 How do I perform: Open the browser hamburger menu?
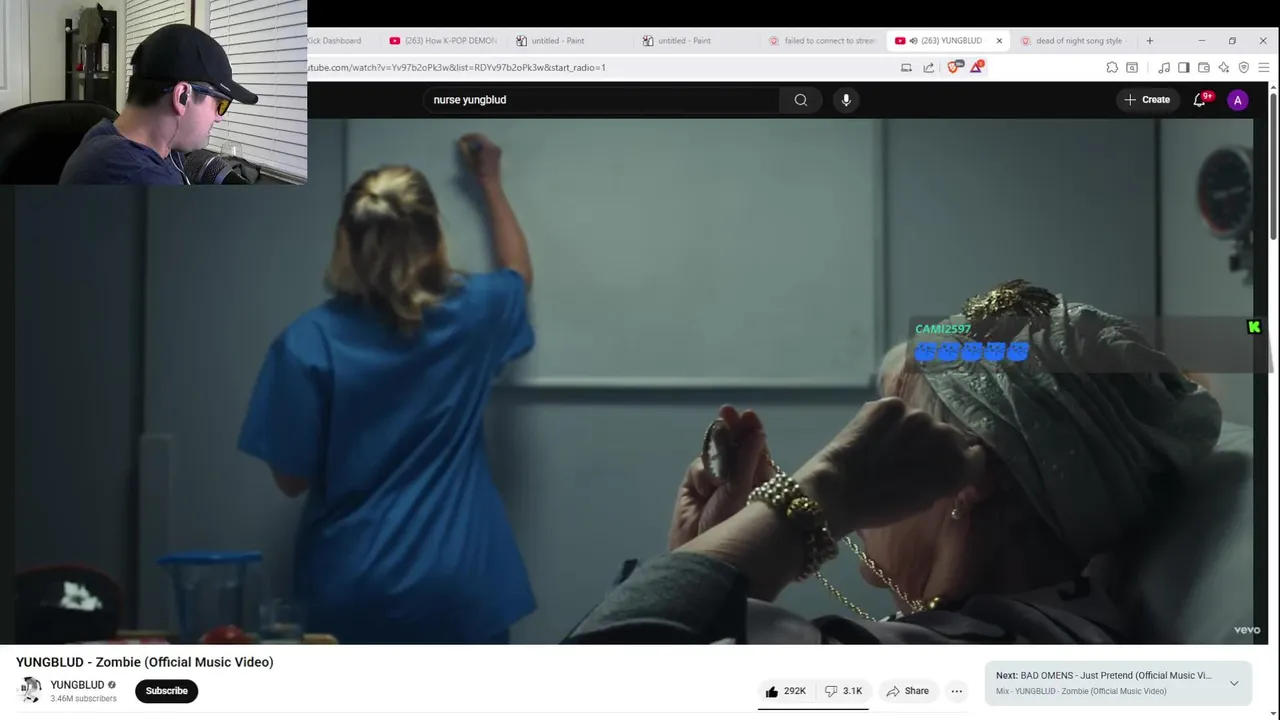click(x=1264, y=67)
